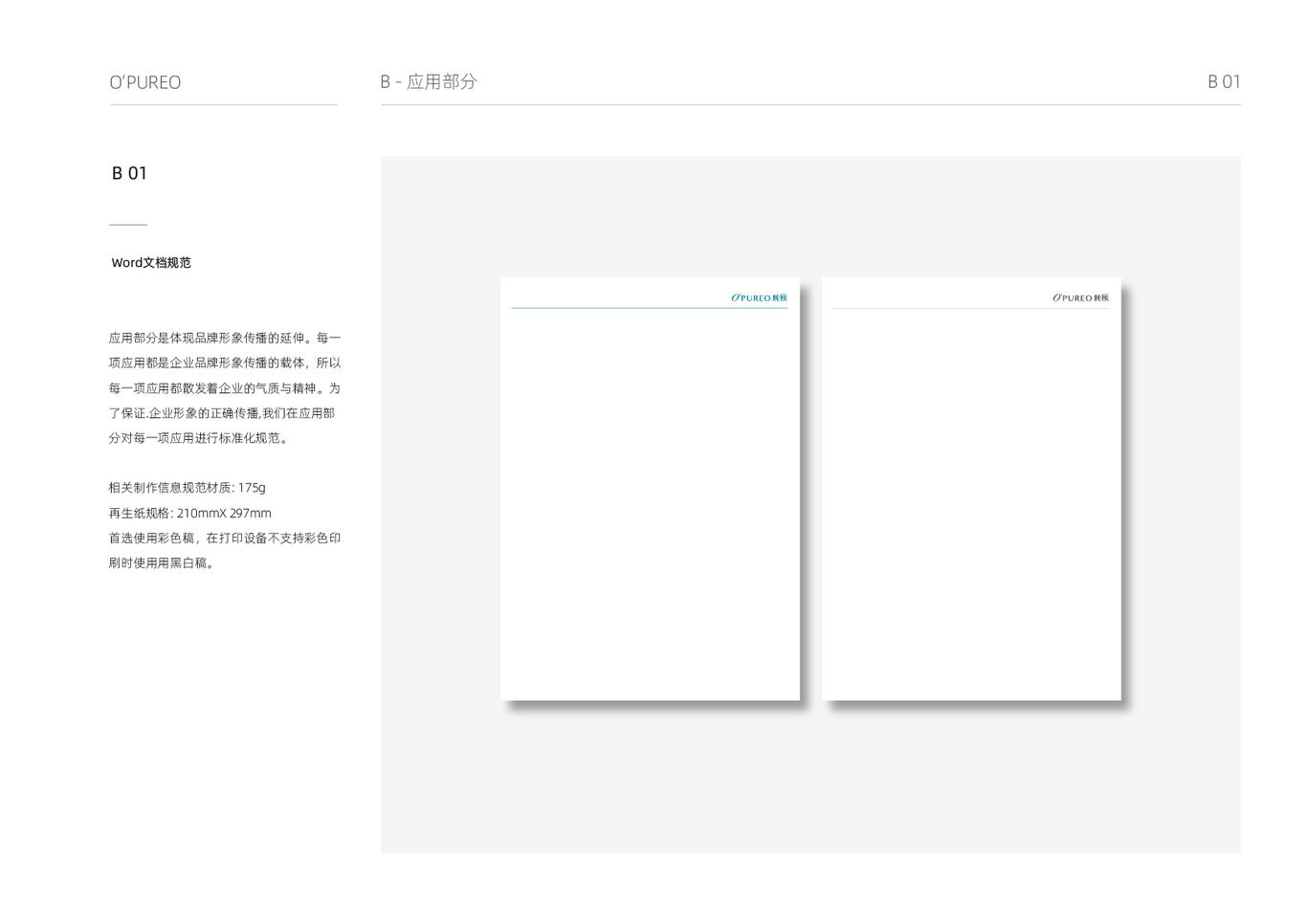
Task: Click the line '再生纸规格: 210mmX 297mm'
Action: click(190, 514)
